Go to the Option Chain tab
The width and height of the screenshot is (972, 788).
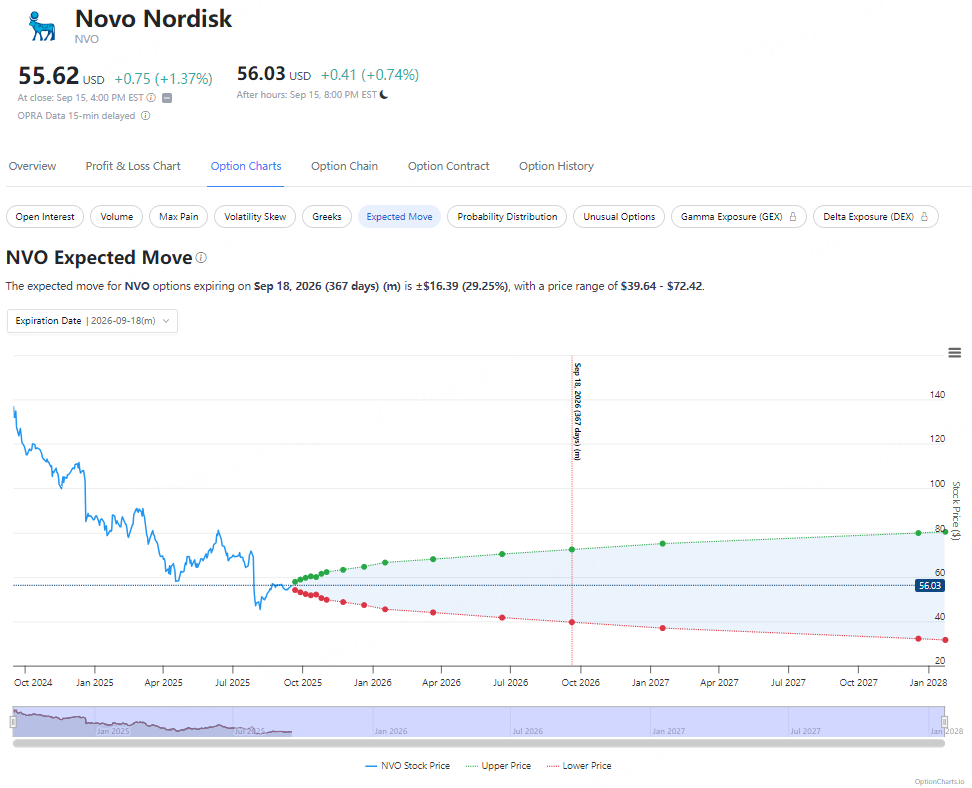click(x=345, y=166)
